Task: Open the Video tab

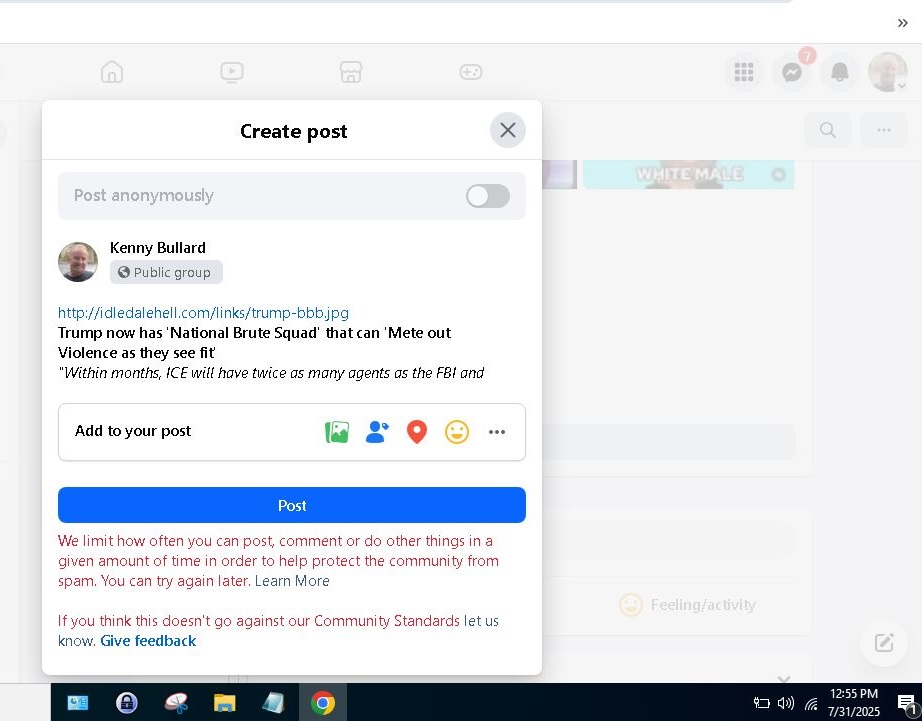Action: [231, 72]
